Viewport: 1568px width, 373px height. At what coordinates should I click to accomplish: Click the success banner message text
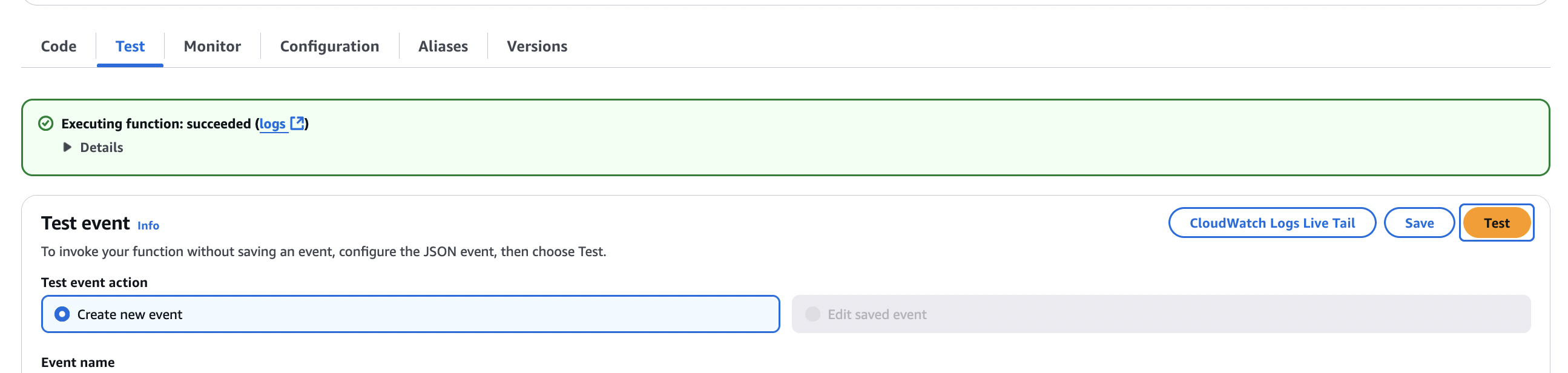[158, 123]
